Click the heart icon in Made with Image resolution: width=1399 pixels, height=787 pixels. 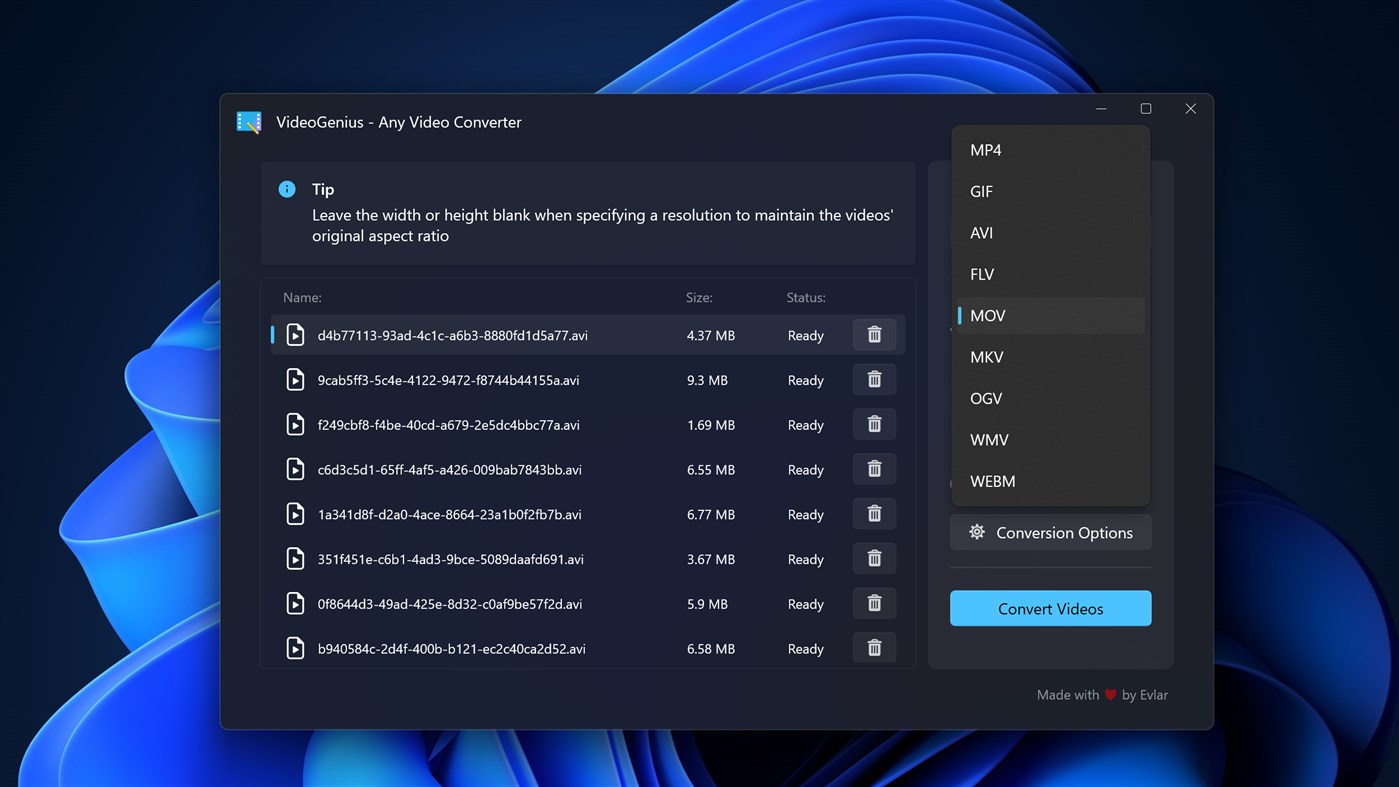[1109, 694]
